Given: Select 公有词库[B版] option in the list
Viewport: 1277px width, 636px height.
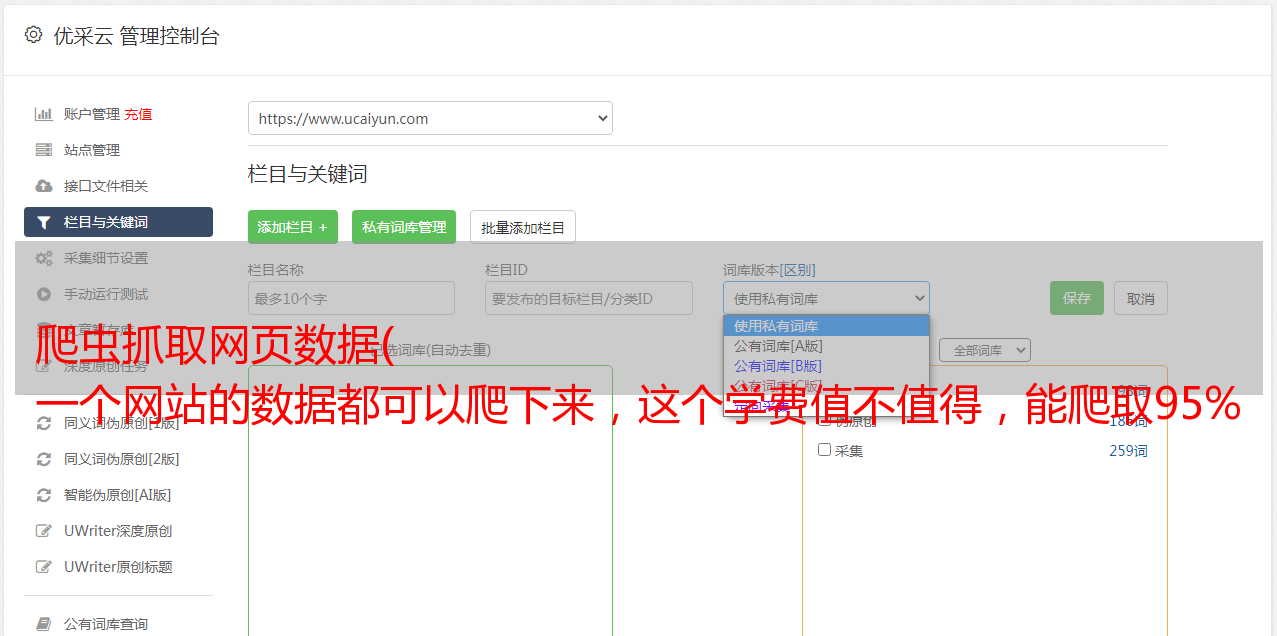Looking at the screenshot, I should (x=778, y=366).
